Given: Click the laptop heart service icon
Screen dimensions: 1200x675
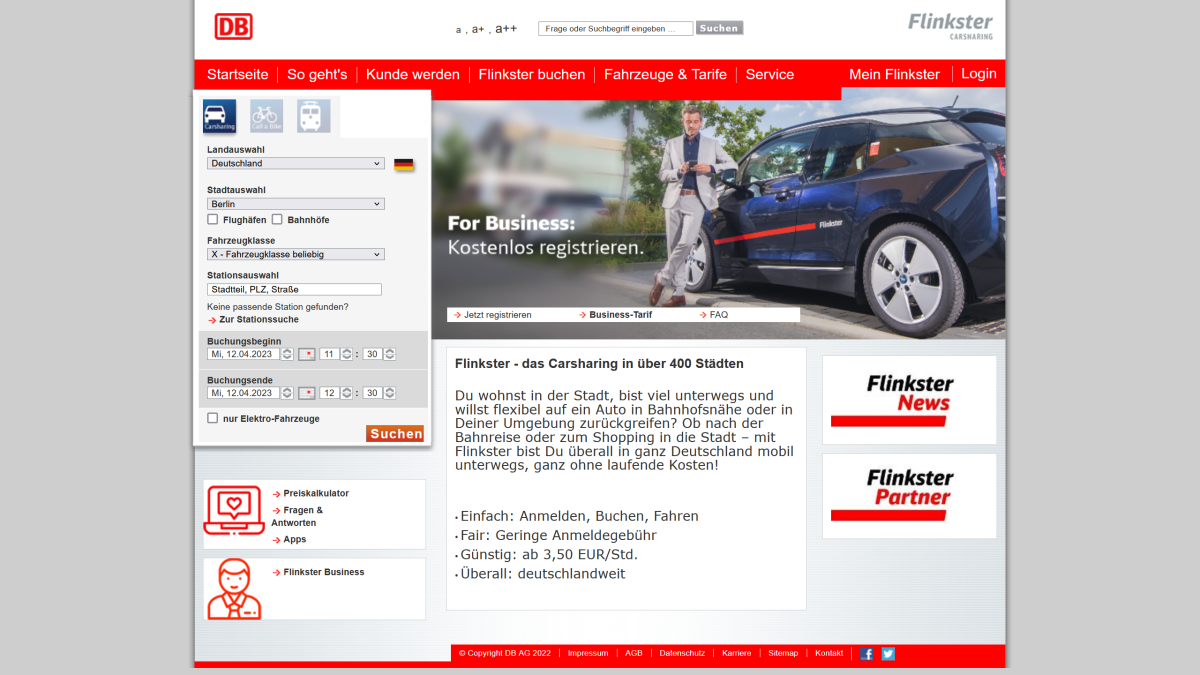Looking at the screenshot, I should click(234, 511).
